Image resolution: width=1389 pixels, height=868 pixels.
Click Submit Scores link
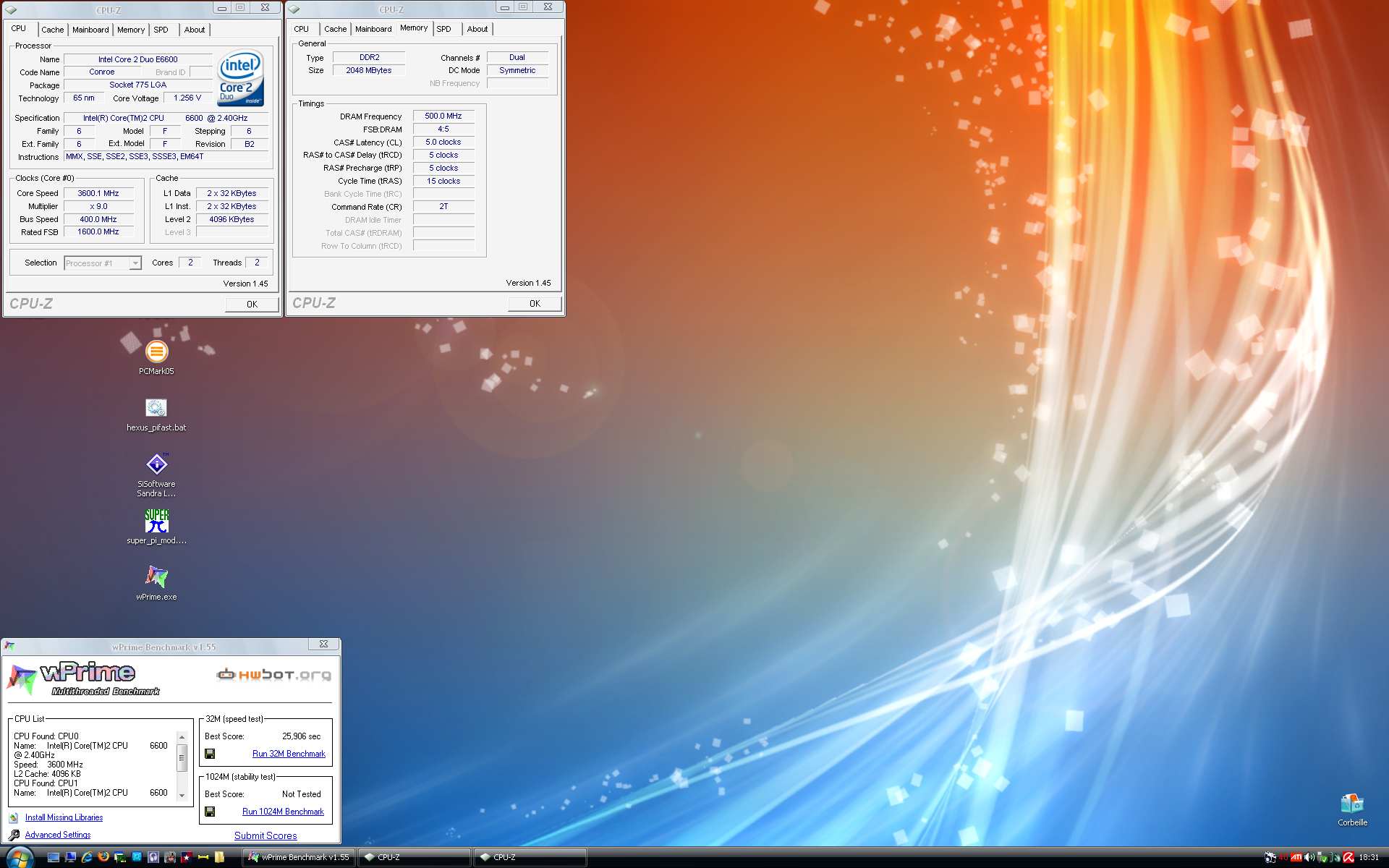[266, 835]
